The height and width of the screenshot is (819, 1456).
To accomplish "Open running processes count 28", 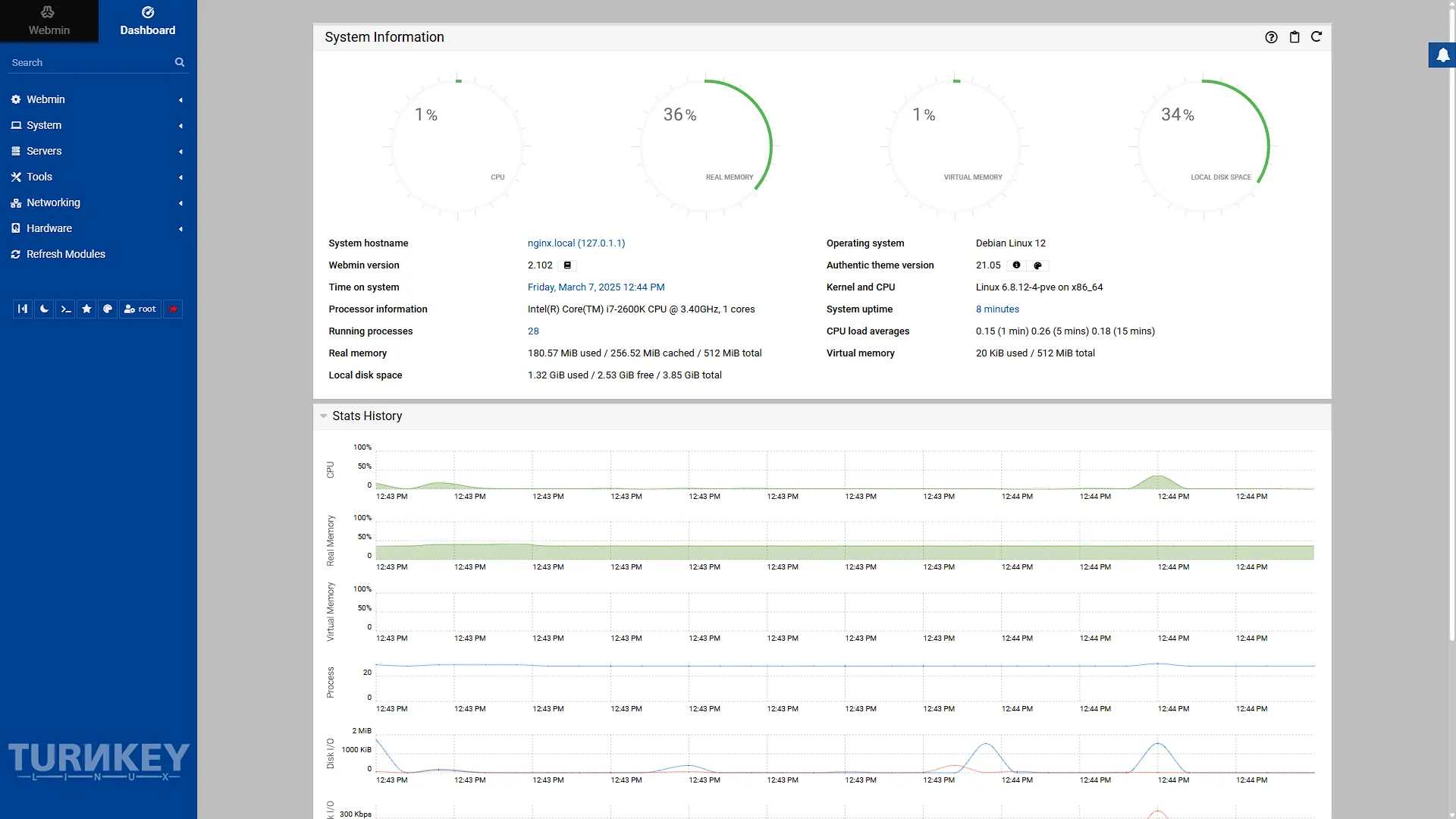I will pyautogui.click(x=533, y=331).
